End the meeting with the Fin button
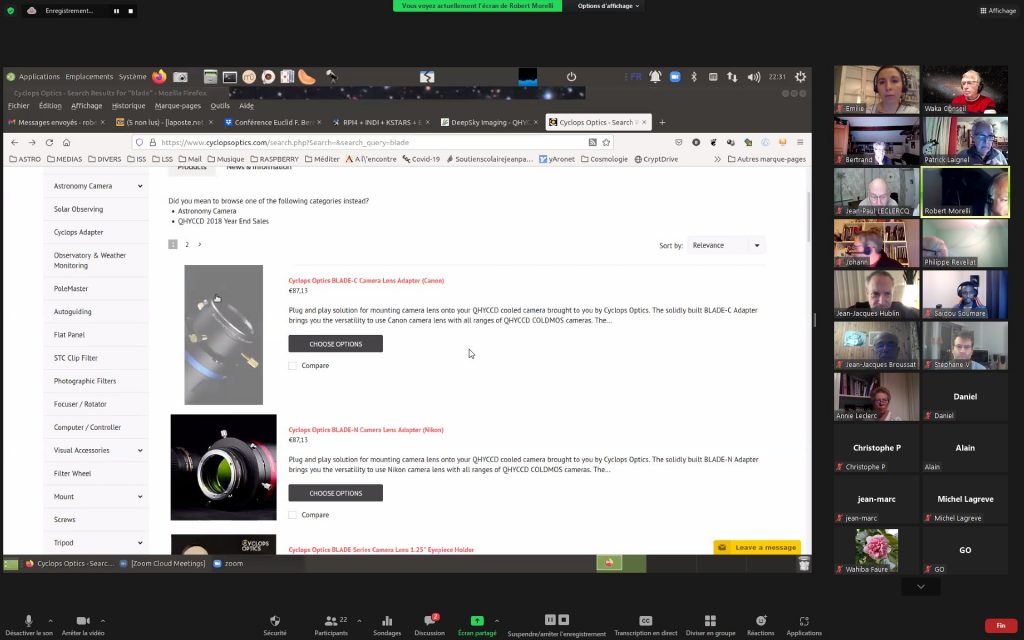The height and width of the screenshot is (640, 1024). pyautogui.click(x=1000, y=626)
